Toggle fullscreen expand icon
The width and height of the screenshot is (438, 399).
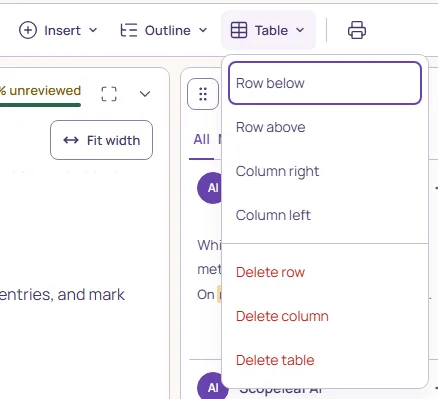[109, 94]
